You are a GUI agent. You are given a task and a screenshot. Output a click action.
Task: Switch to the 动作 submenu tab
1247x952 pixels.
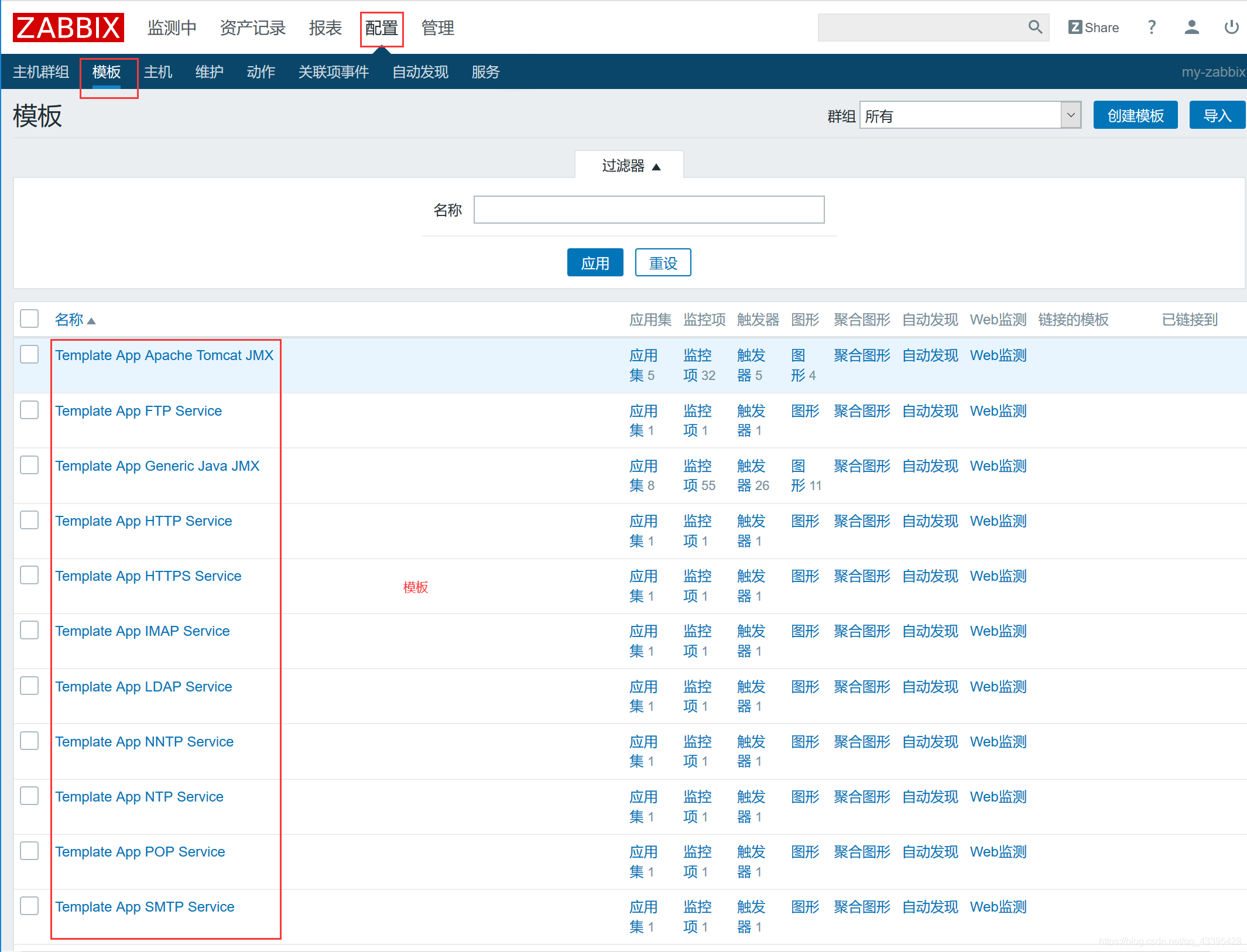tap(261, 72)
